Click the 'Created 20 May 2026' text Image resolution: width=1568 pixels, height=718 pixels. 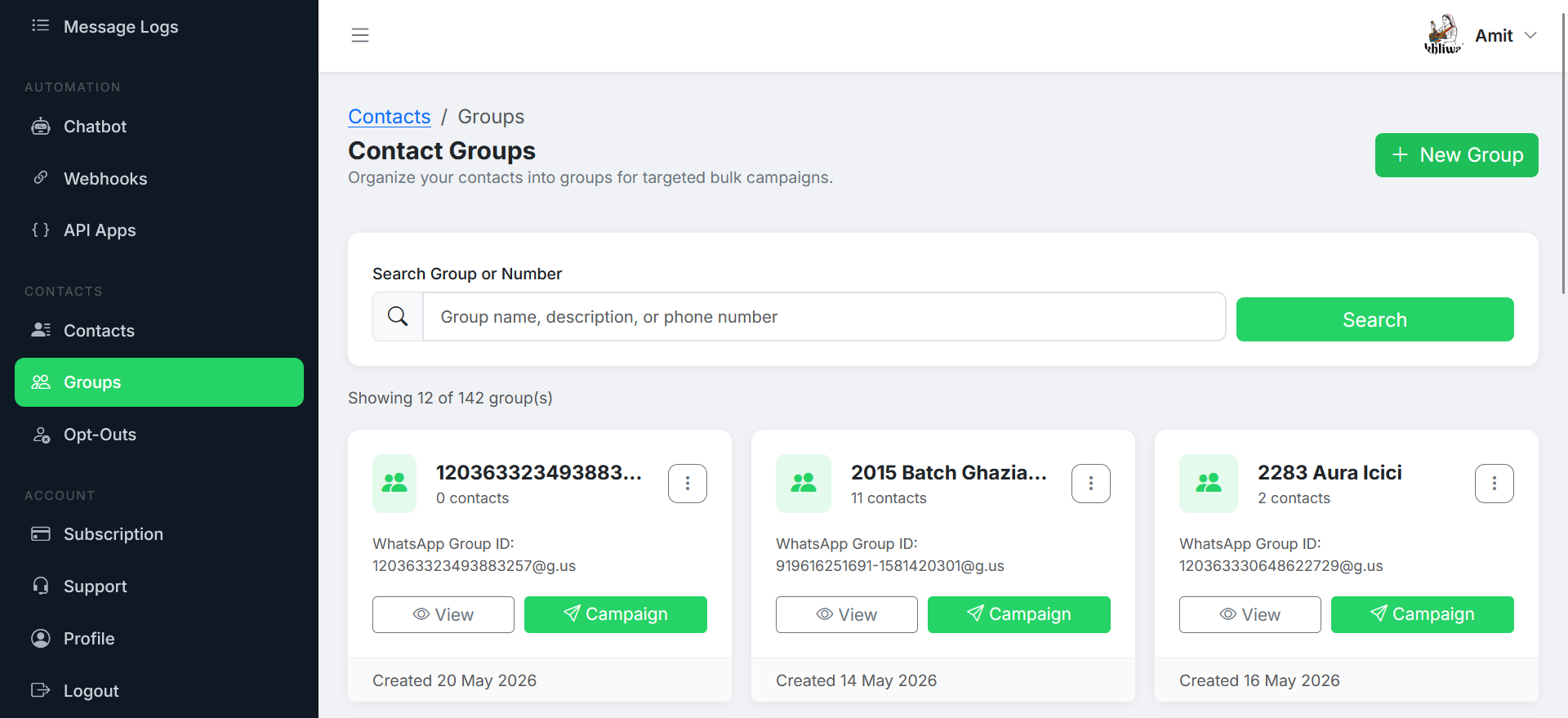click(x=455, y=680)
